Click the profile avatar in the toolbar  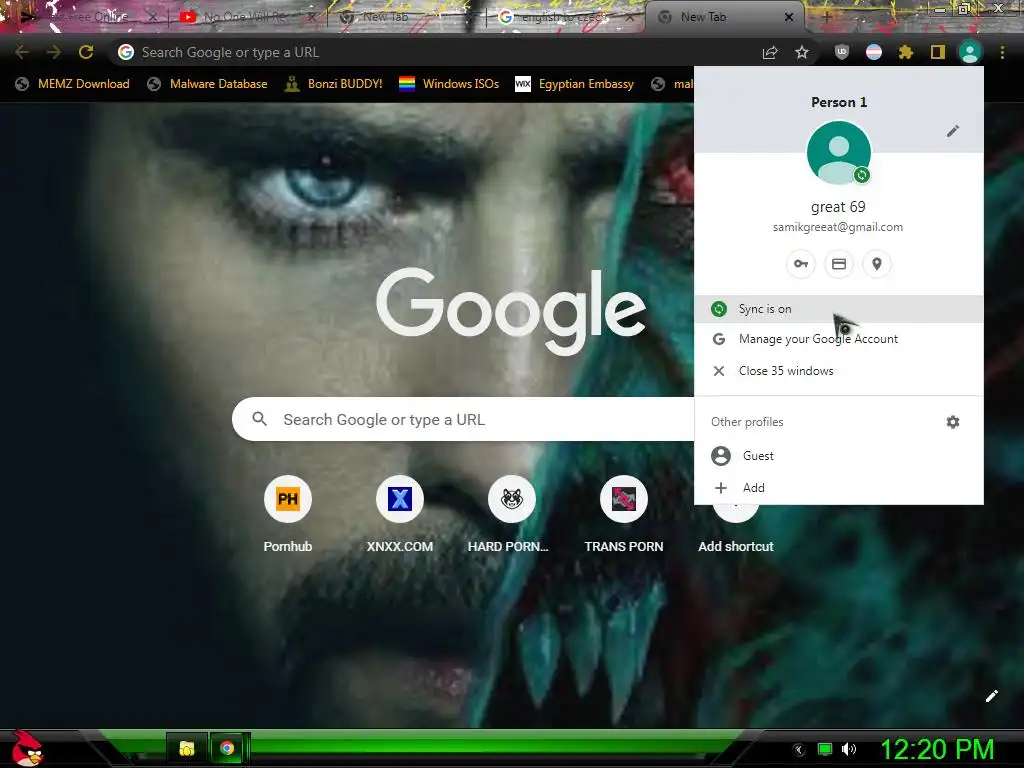click(970, 52)
